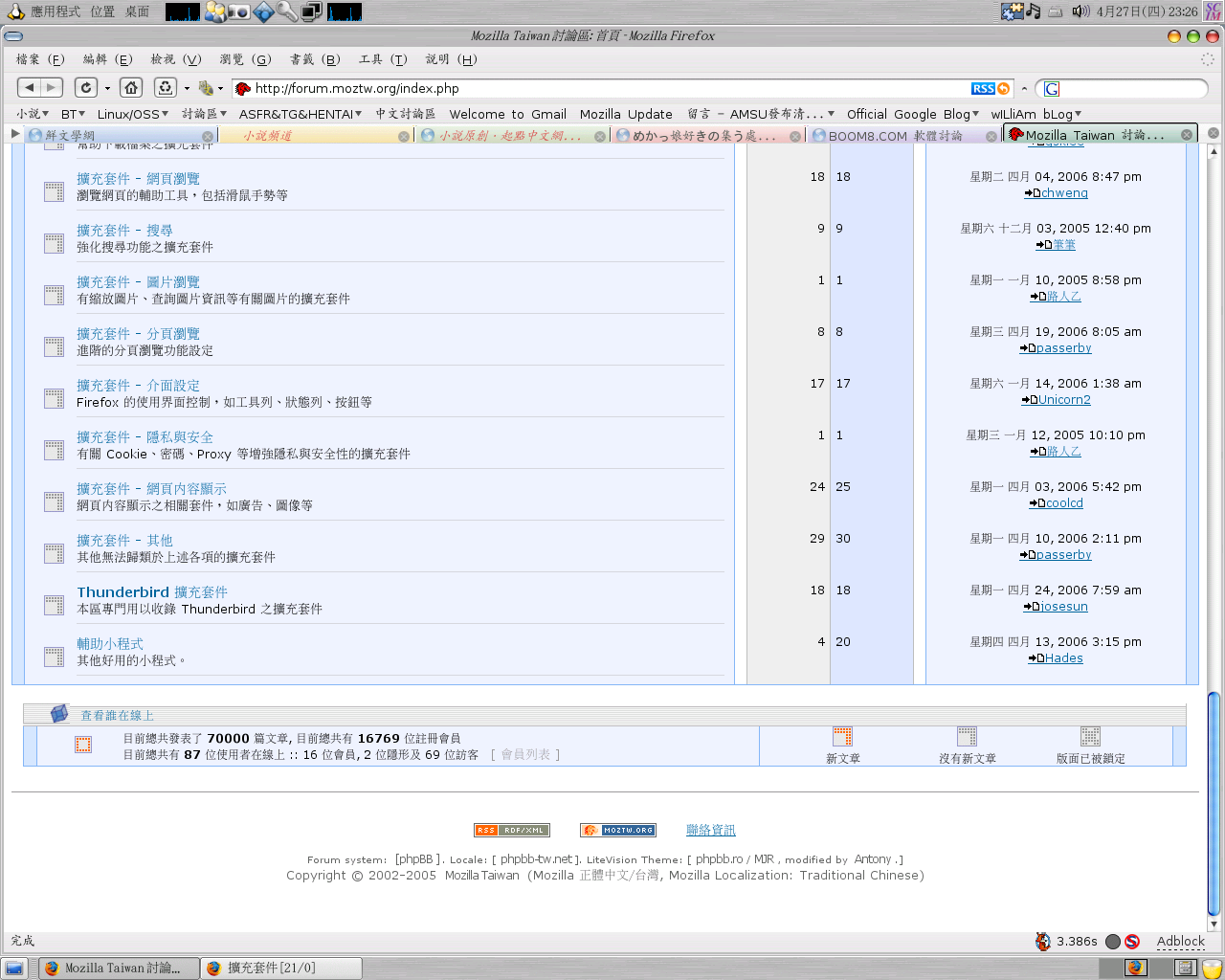The image size is (1225, 980).
Task: Click the latest-post icon before Hades
Action: 1035,658
